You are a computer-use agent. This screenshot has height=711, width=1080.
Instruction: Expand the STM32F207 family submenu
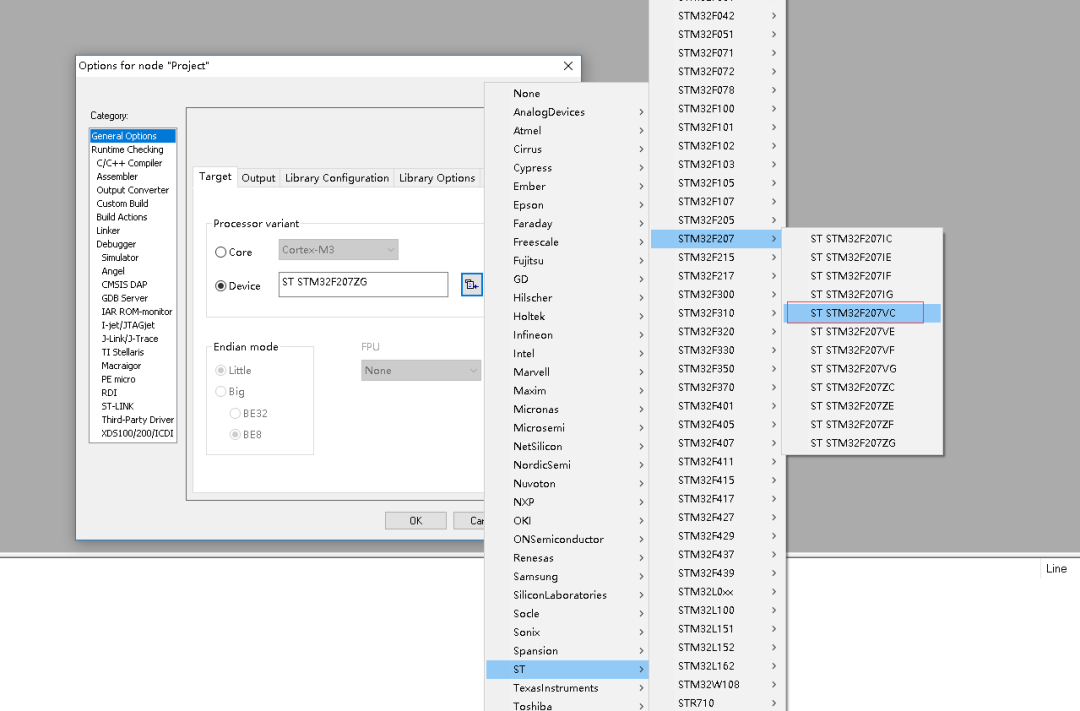pos(717,239)
